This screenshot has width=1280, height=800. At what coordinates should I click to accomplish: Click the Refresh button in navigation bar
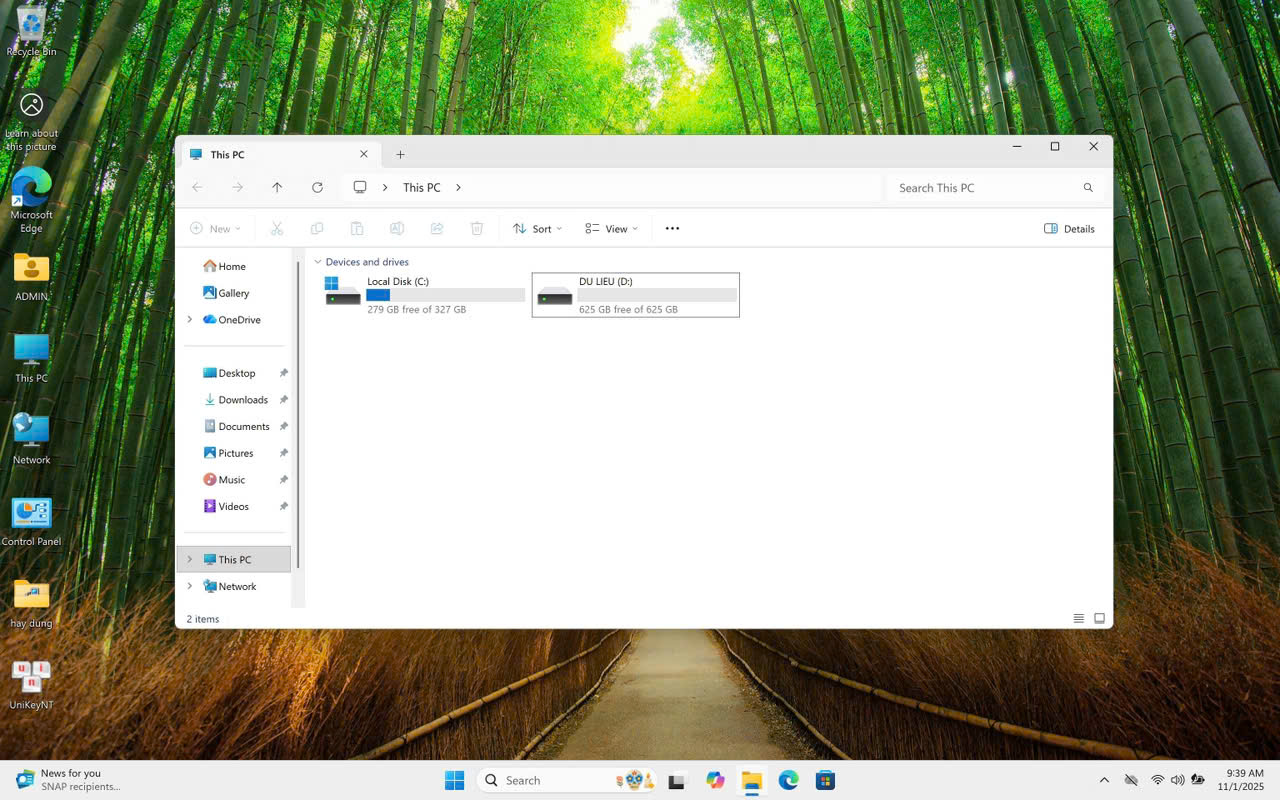click(x=317, y=187)
